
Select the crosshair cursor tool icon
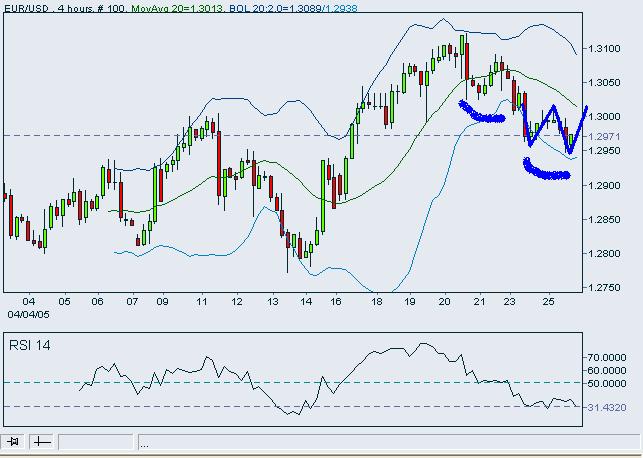(x=42, y=442)
